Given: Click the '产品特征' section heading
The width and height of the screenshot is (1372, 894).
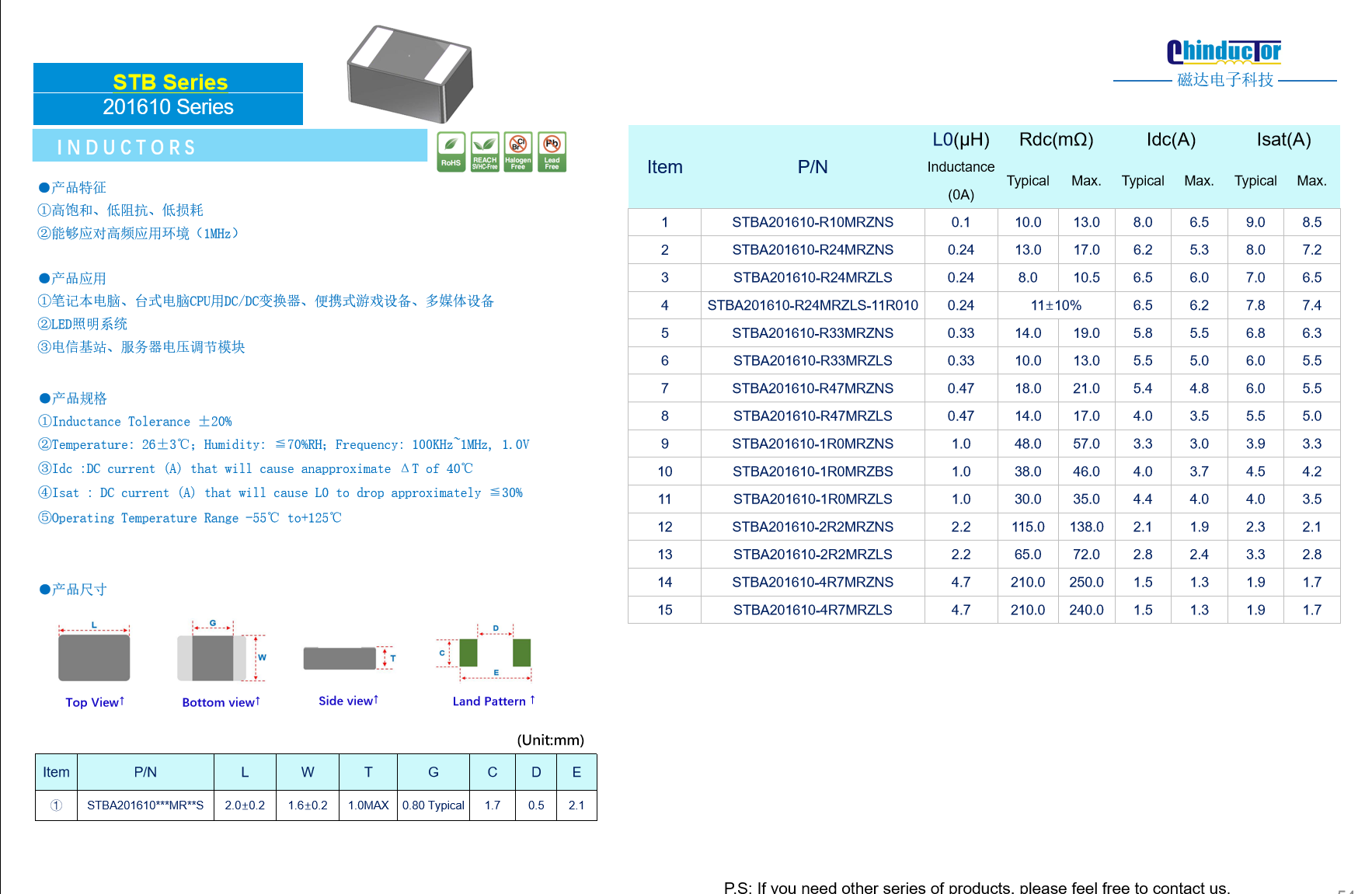Looking at the screenshot, I should [x=72, y=187].
